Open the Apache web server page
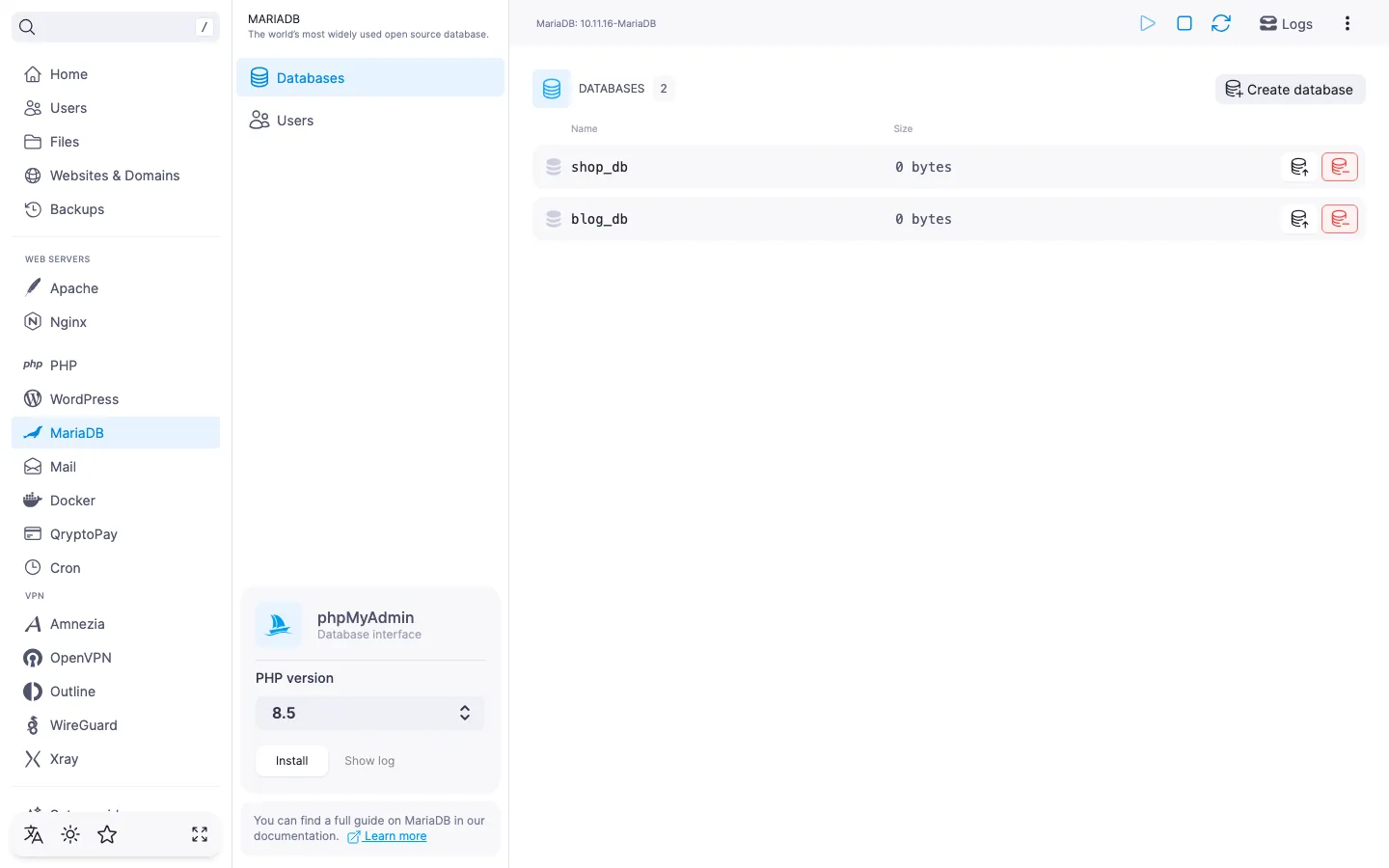Image resolution: width=1389 pixels, height=868 pixels. (x=116, y=288)
